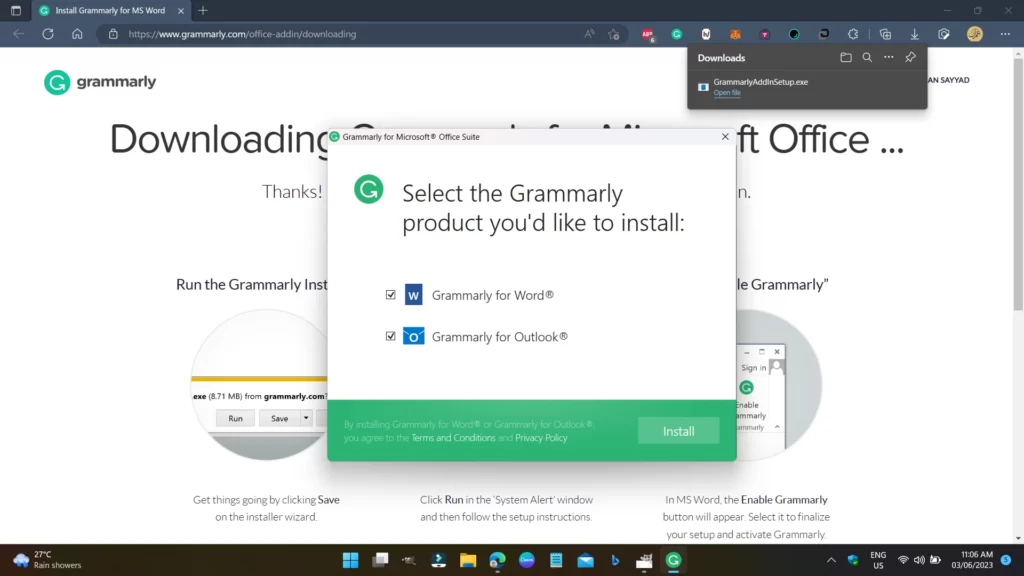Click the Word icon in installer

(413, 295)
